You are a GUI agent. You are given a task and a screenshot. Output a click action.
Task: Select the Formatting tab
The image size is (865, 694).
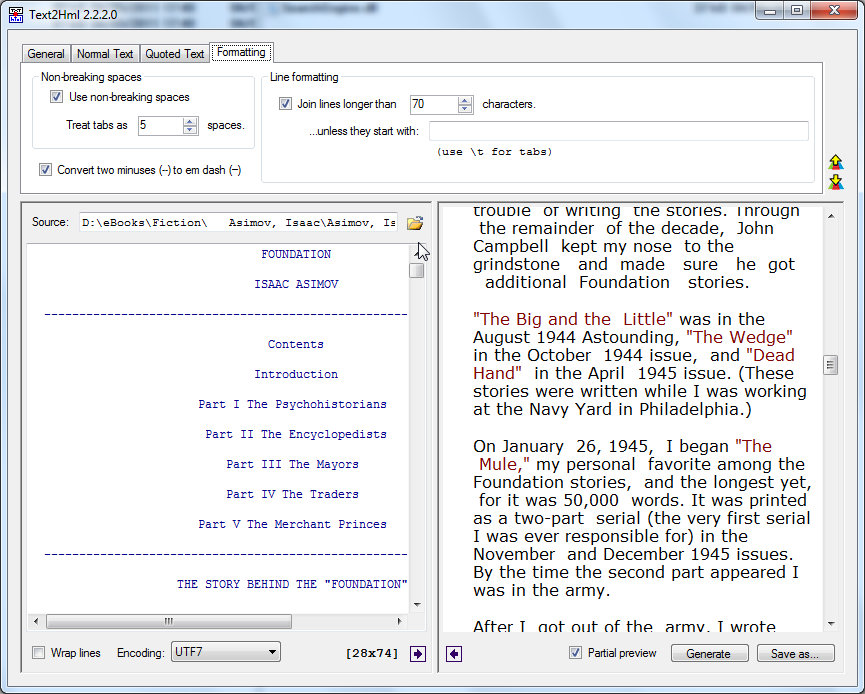click(x=241, y=52)
